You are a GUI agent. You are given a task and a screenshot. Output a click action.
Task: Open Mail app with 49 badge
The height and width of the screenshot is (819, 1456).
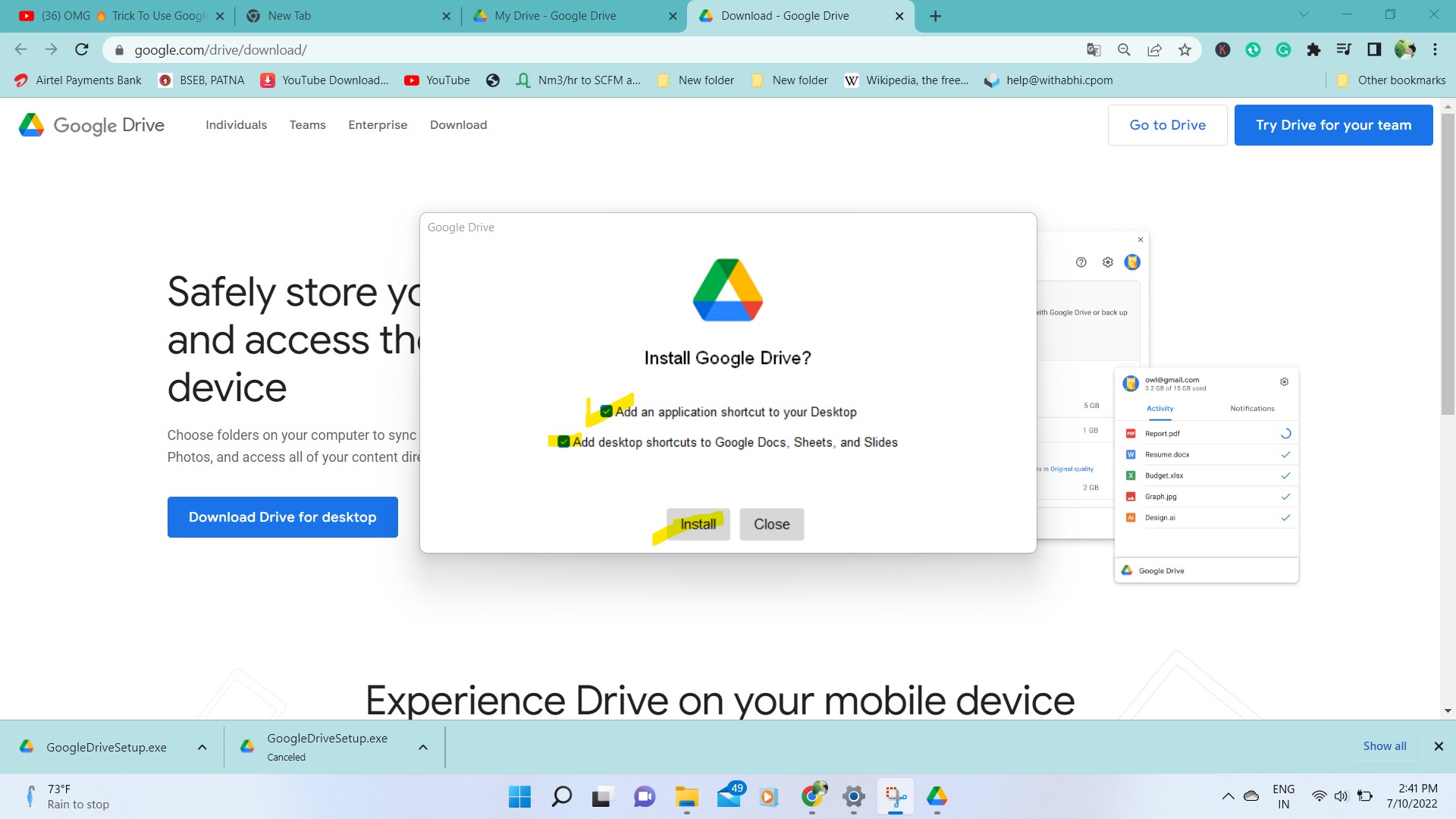(x=730, y=797)
